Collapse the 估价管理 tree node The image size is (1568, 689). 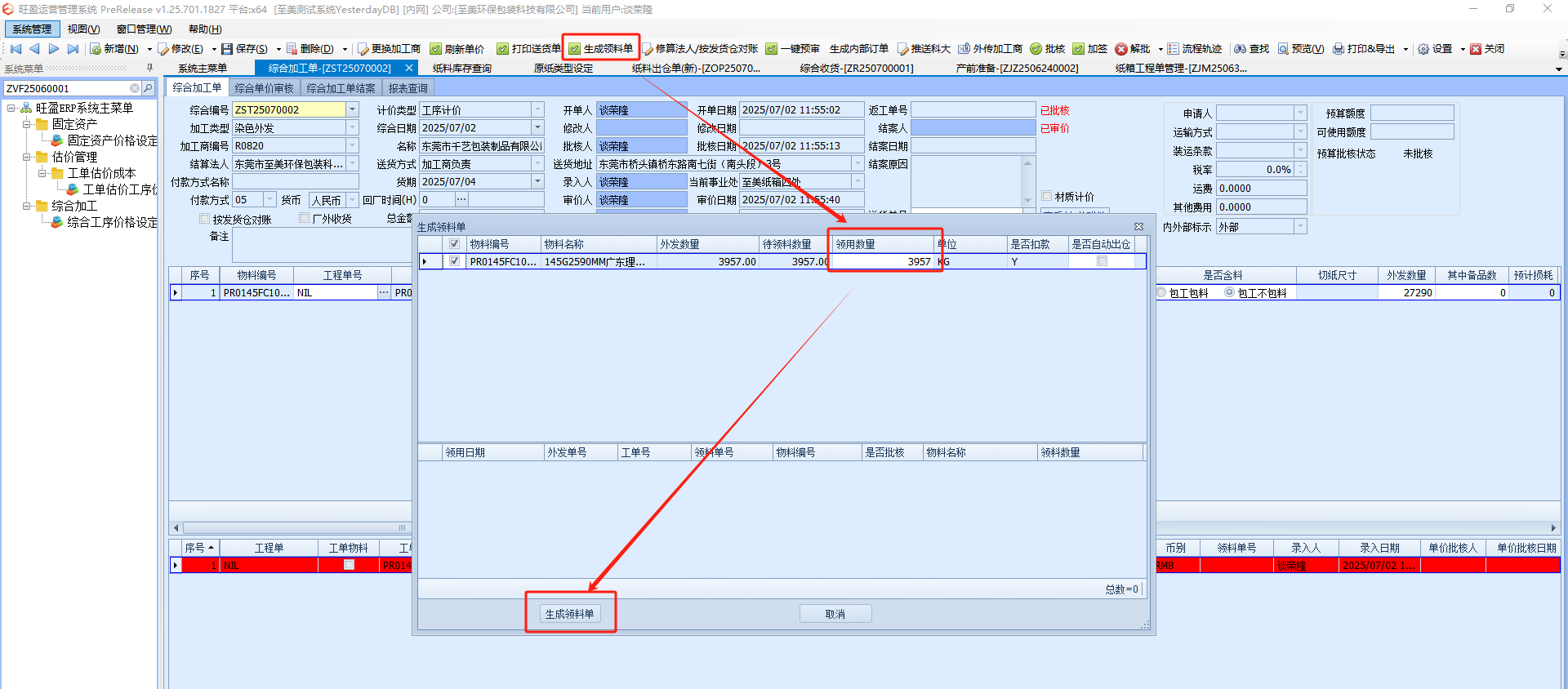point(27,157)
